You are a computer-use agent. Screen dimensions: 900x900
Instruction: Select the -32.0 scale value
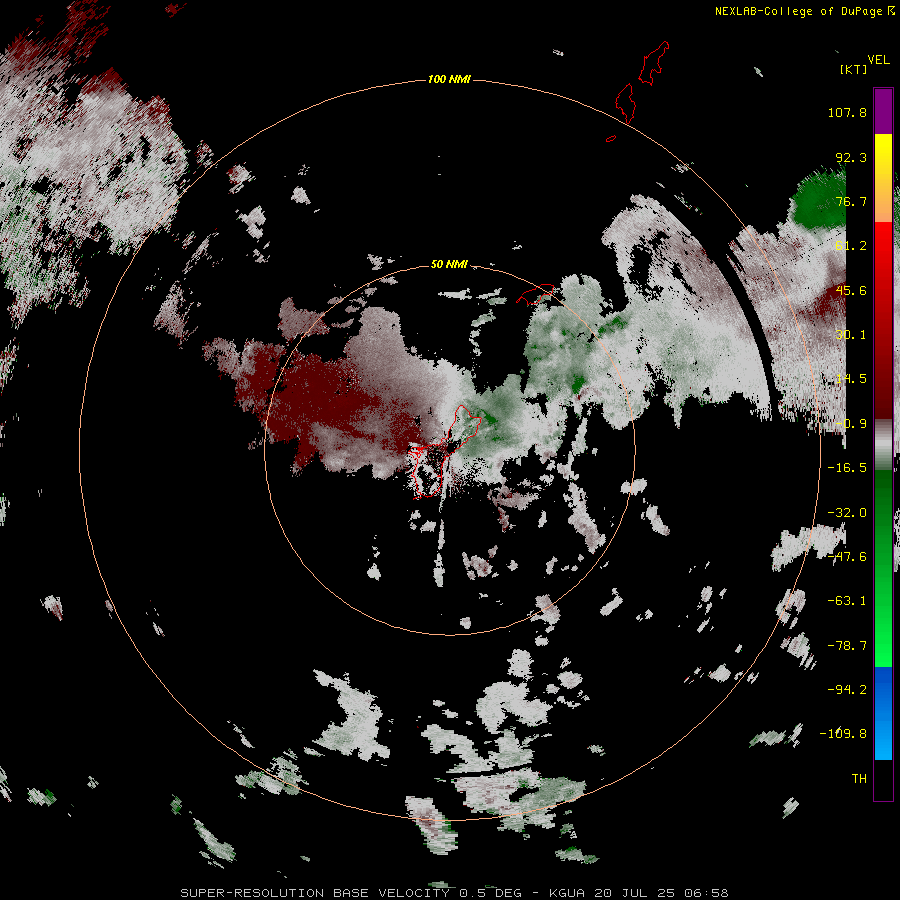(847, 513)
